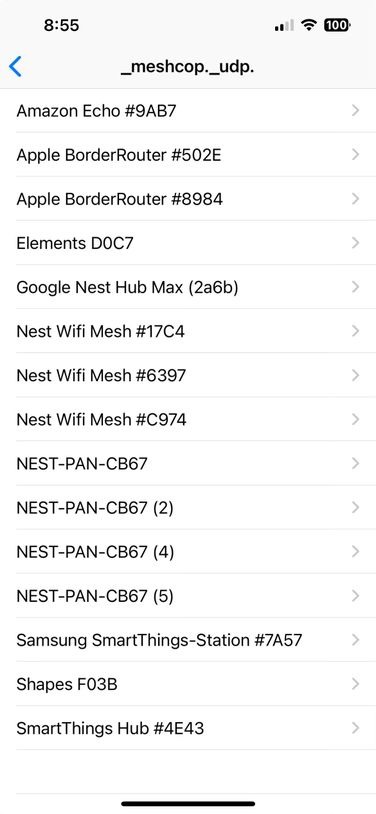The height and width of the screenshot is (814, 376).
Task: Select Elements D0C7 service
Action: point(188,242)
